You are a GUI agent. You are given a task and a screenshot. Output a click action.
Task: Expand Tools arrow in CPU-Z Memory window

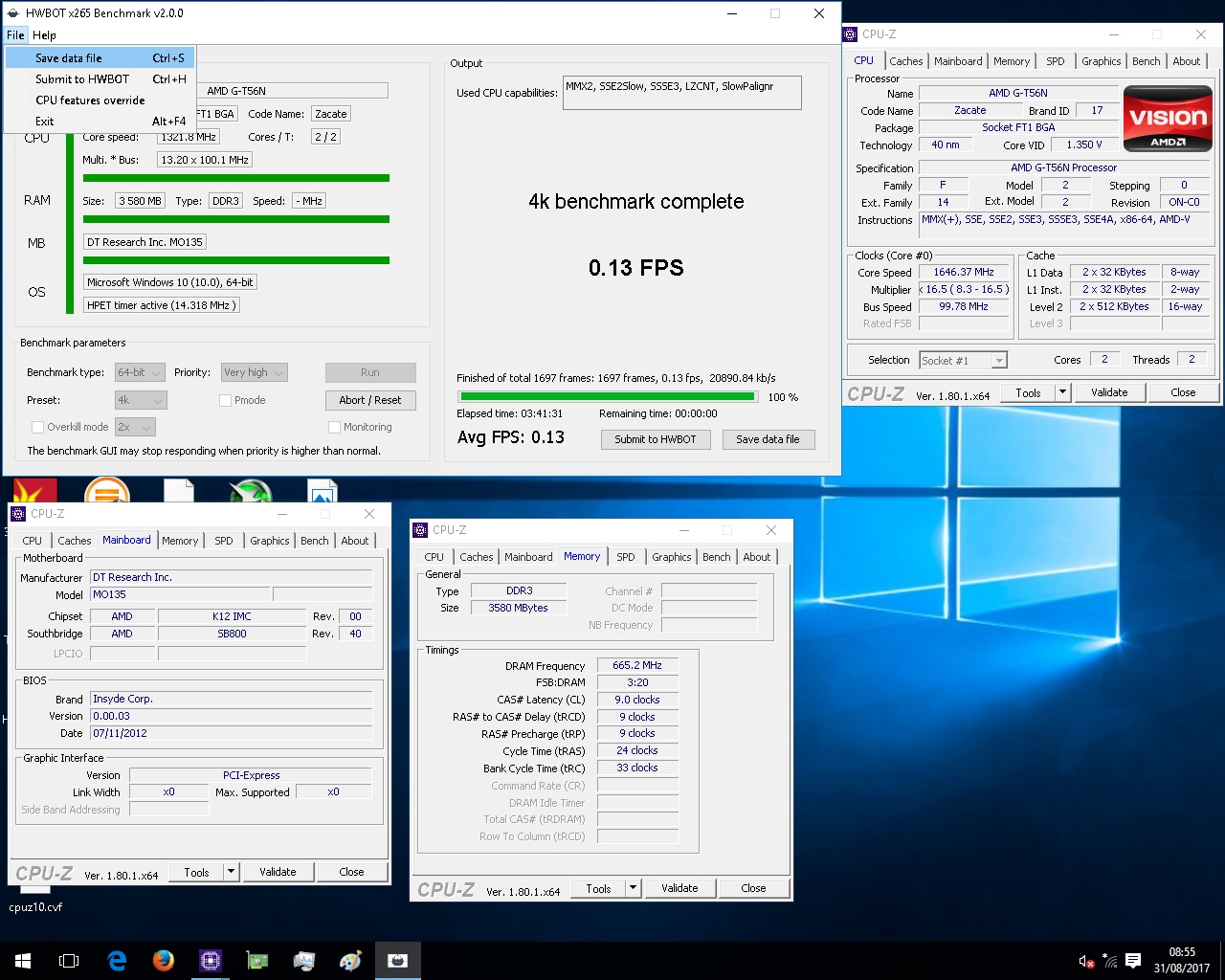coord(633,888)
